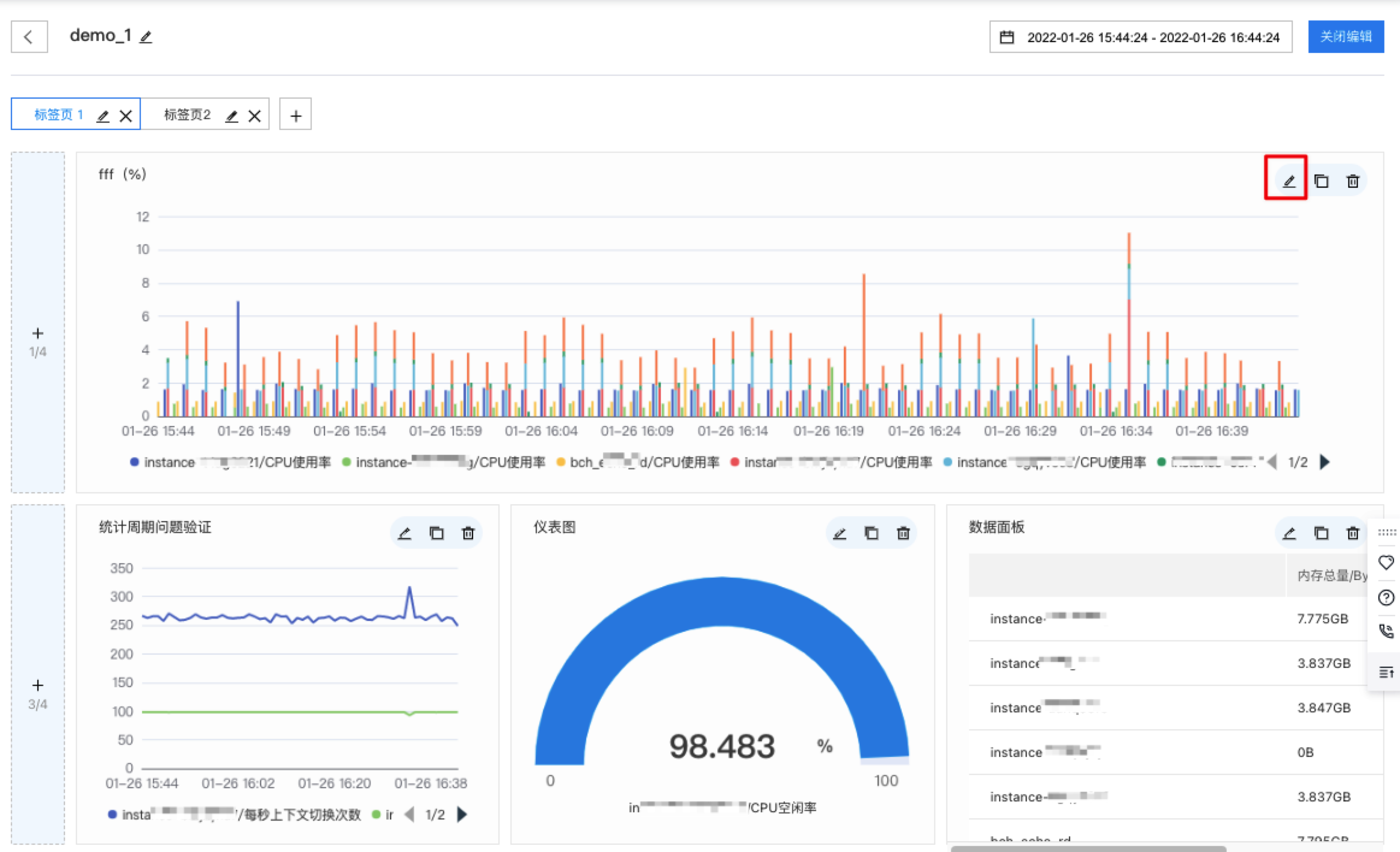Click the gauge value 98.483

(x=722, y=747)
